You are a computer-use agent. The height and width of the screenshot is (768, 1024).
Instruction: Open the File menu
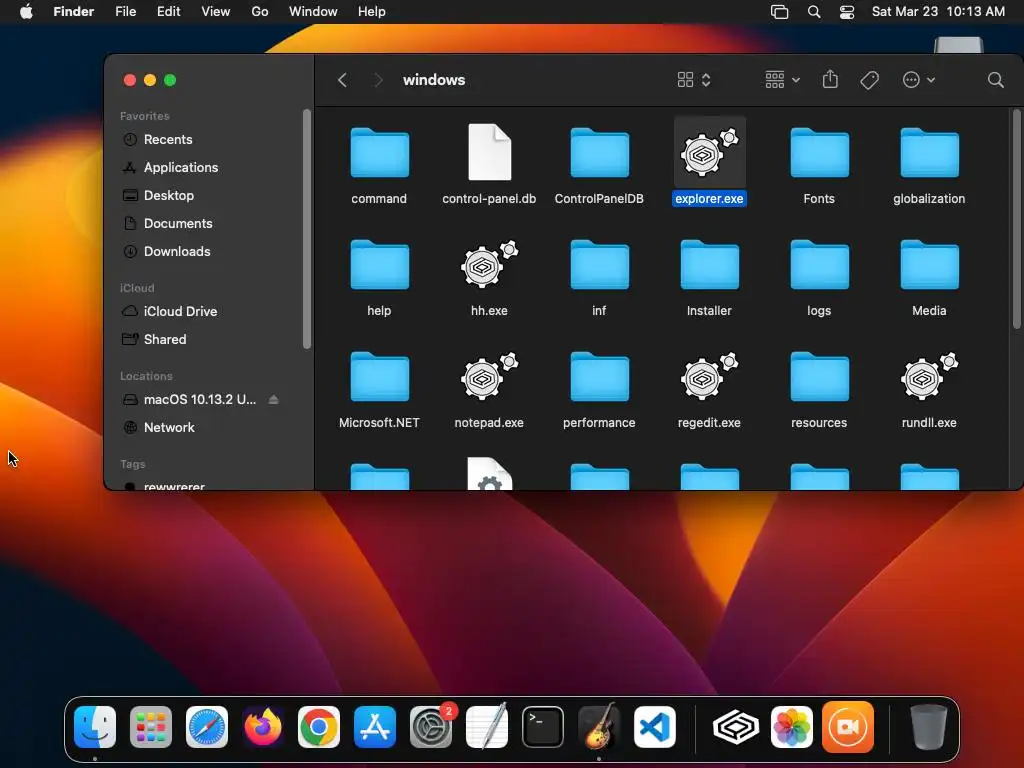pyautogui.click(x=125, y=12)
